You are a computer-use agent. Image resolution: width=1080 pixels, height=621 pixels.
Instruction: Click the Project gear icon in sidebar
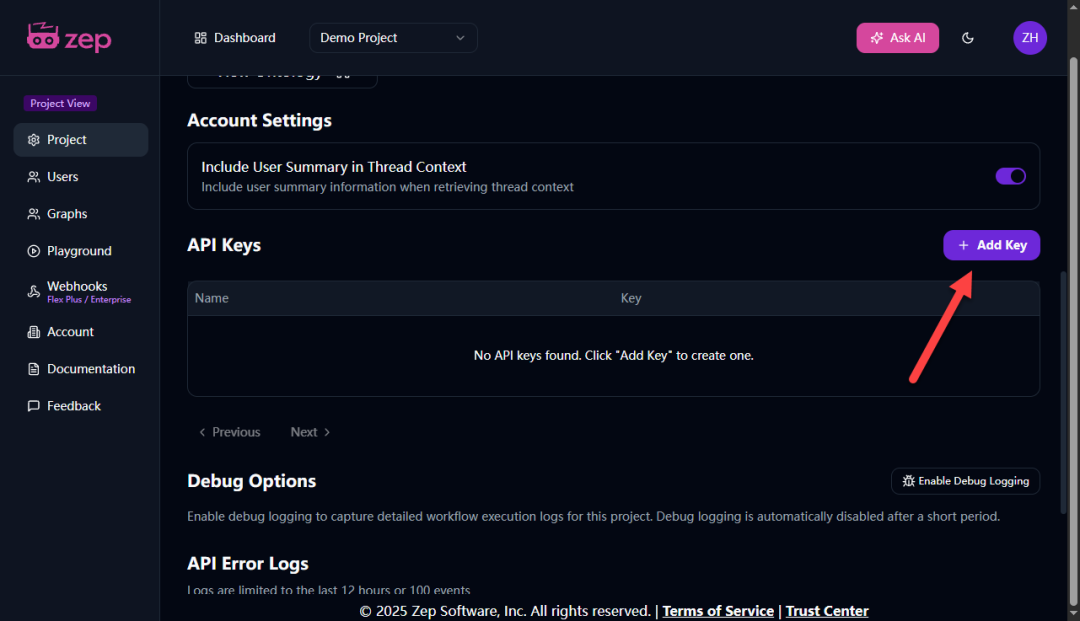[34, 140]
